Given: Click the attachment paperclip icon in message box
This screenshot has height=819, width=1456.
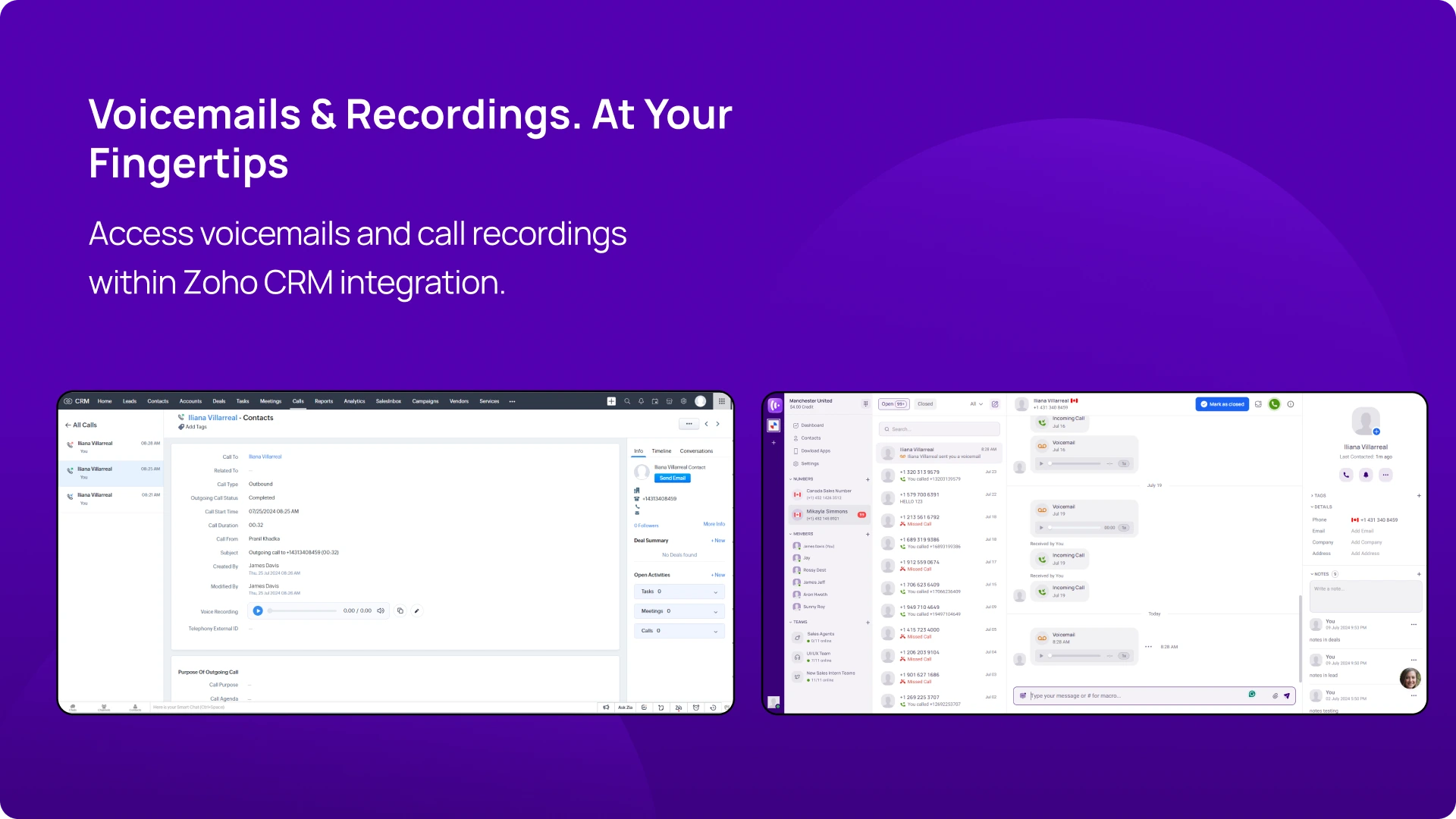Looking at the screenshot, I should click(1275, 695).
